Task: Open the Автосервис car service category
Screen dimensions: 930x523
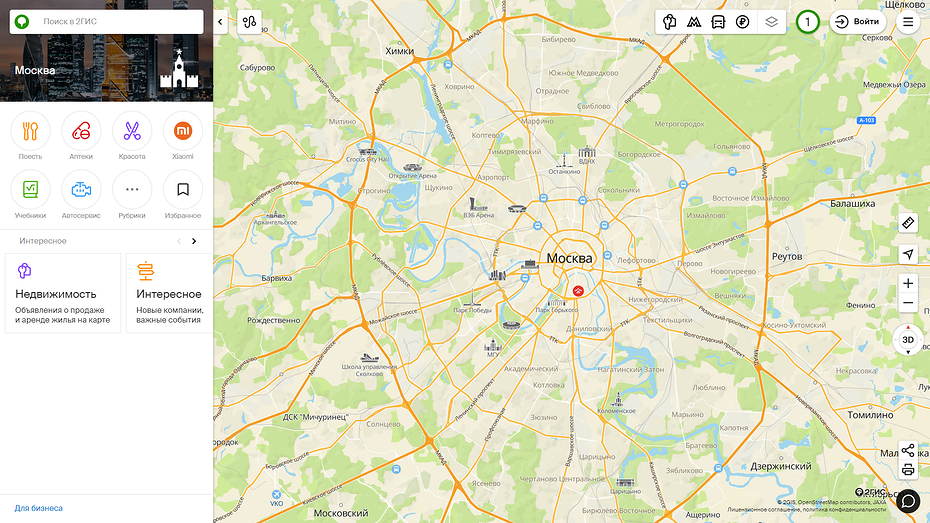Action: 81,190
